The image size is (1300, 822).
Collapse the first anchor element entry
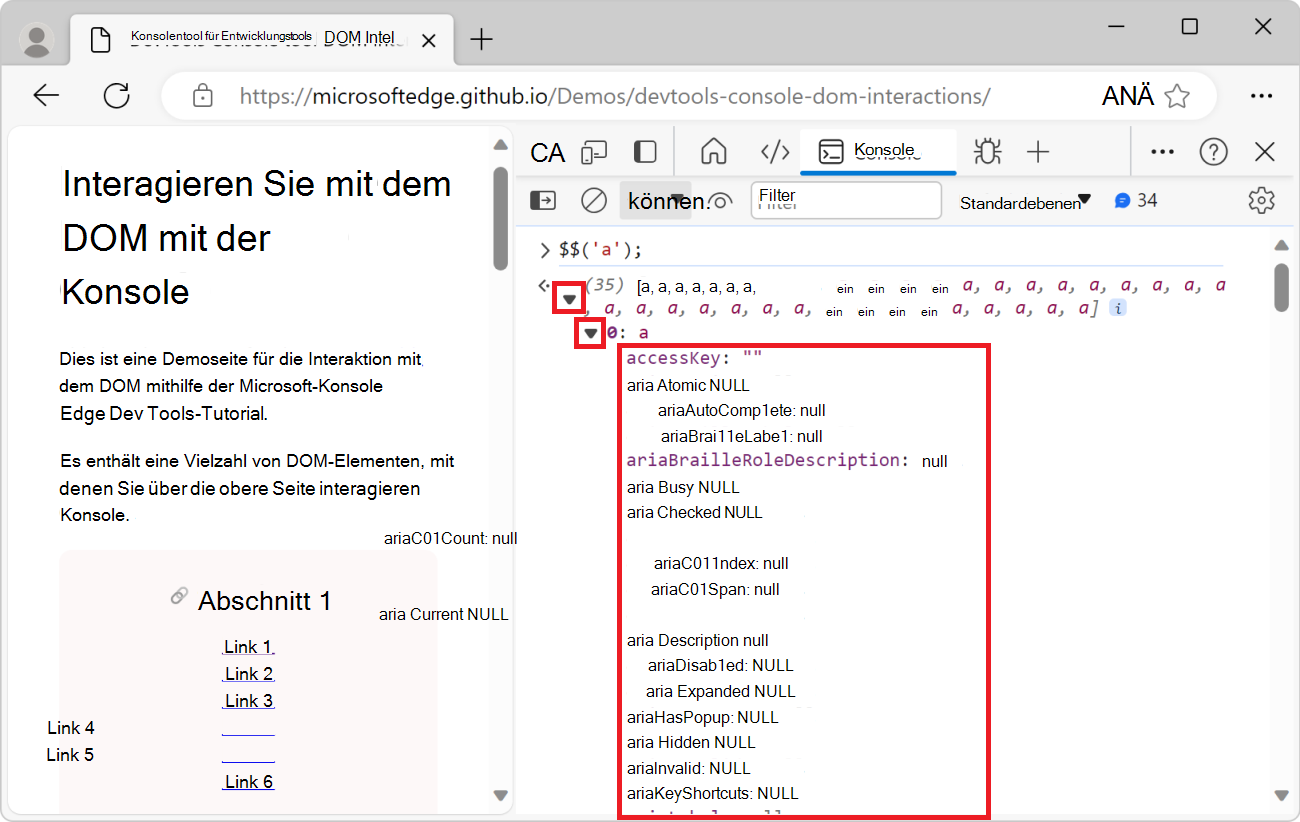coord(592,332)
